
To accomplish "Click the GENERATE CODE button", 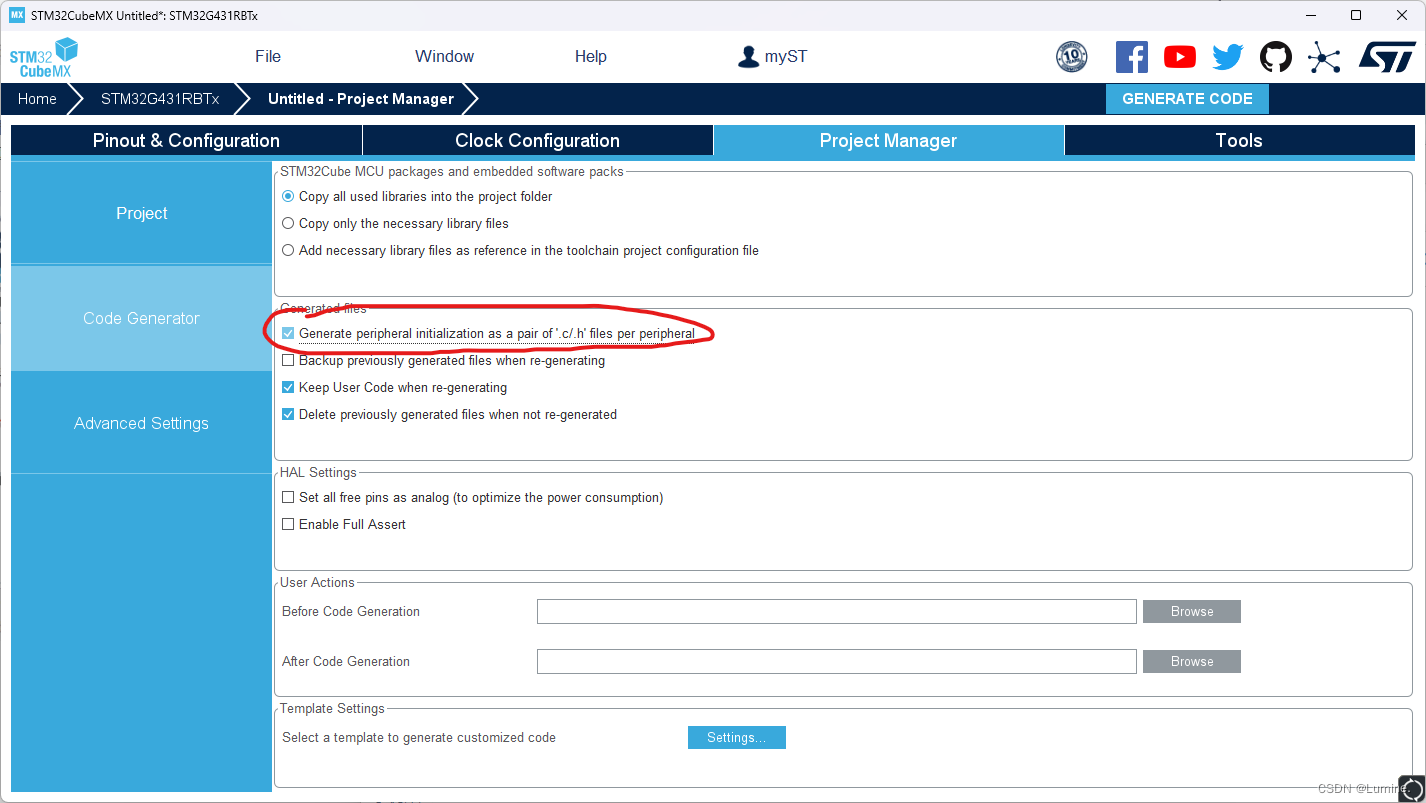I will pyautogui.click(x=1187, y=99).
